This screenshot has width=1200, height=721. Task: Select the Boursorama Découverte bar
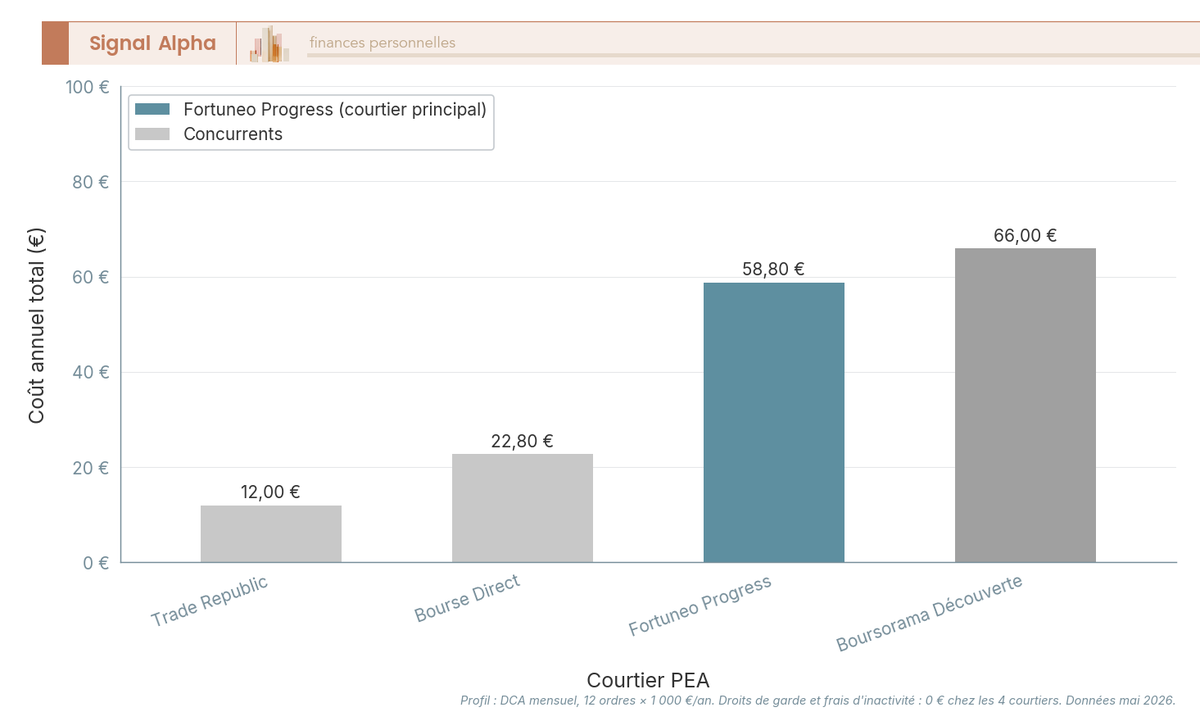click(x=1025, y=405)
